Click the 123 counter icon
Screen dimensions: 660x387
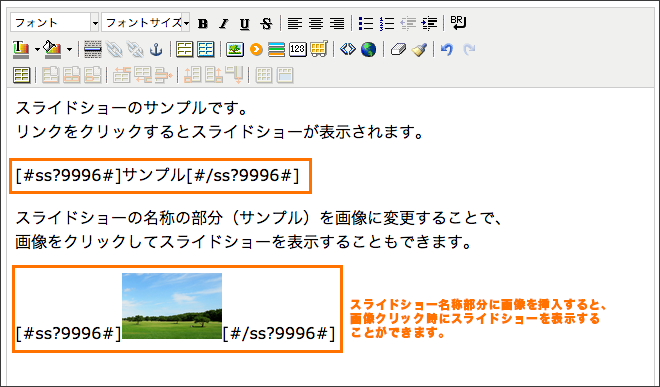(298, 50)
